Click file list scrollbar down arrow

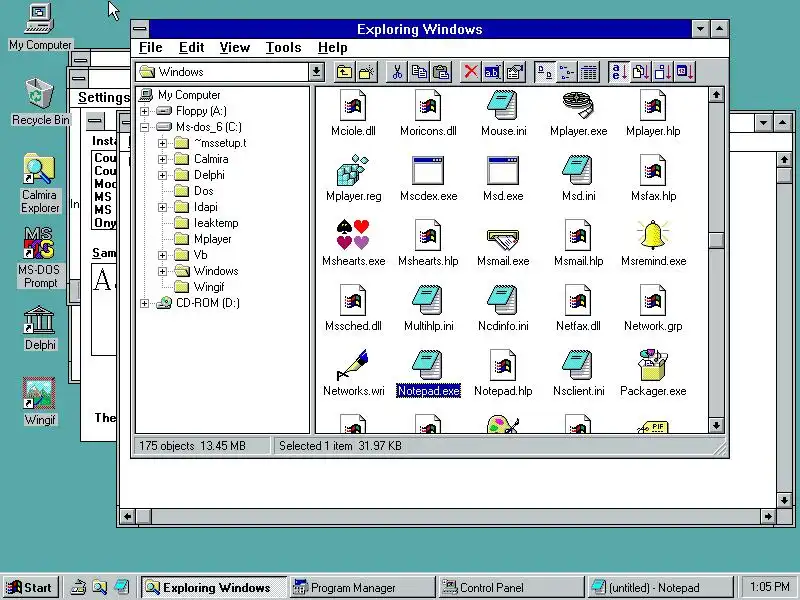tap(716, 425)
